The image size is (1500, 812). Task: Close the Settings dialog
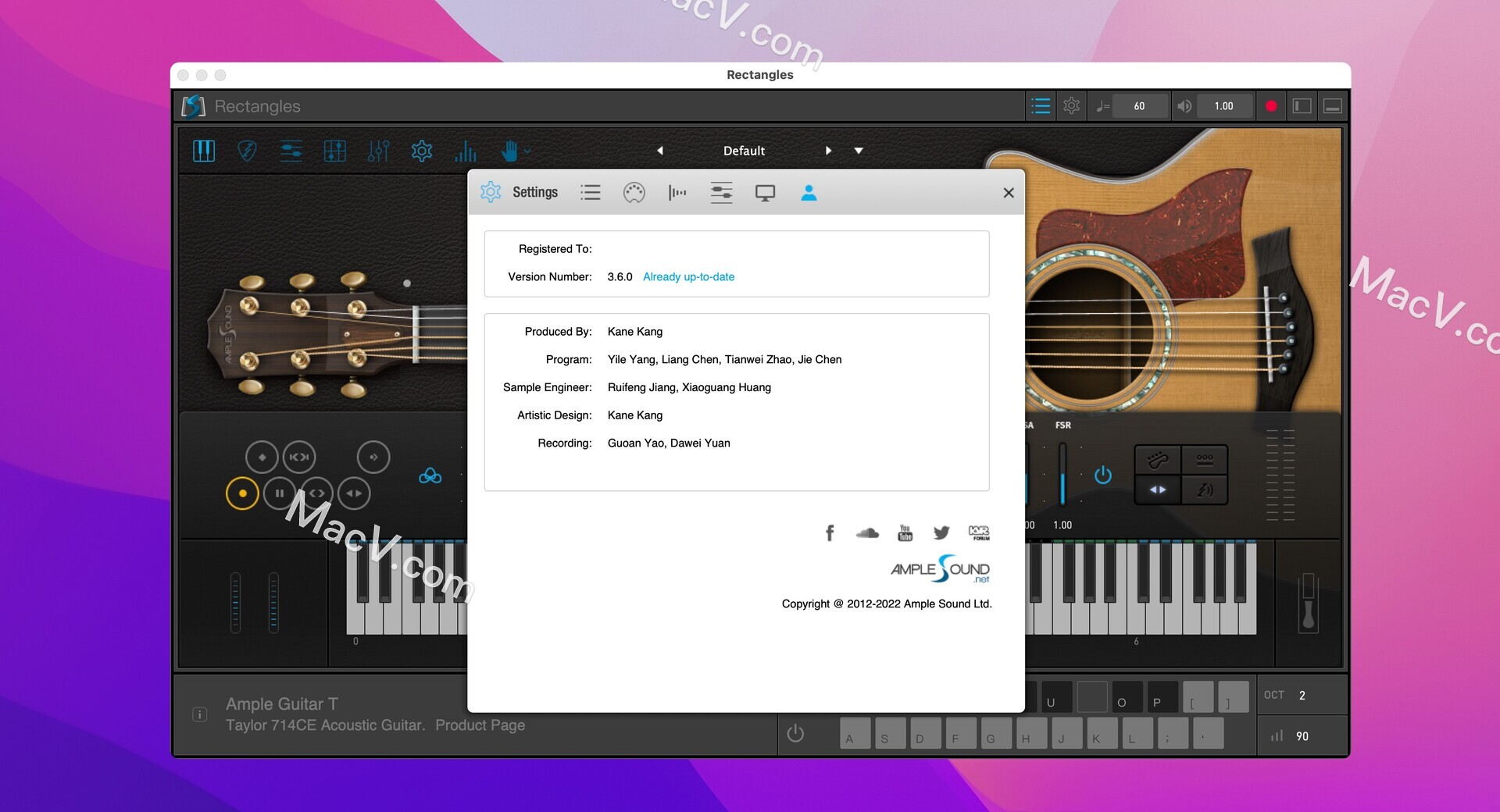click(x=1009, y=193)
